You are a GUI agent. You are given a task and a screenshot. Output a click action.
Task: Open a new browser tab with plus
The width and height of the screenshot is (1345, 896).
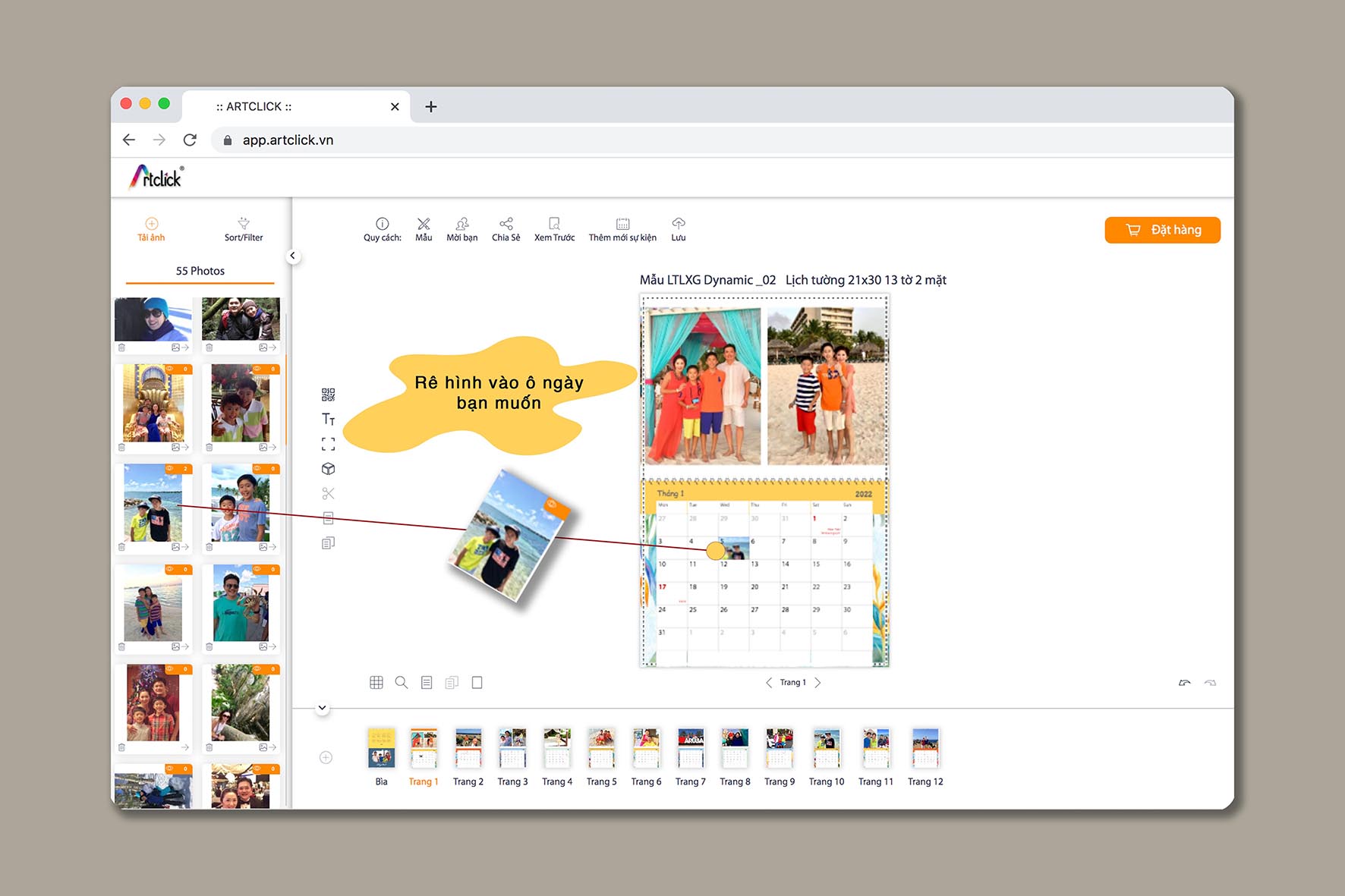[431, 107]
